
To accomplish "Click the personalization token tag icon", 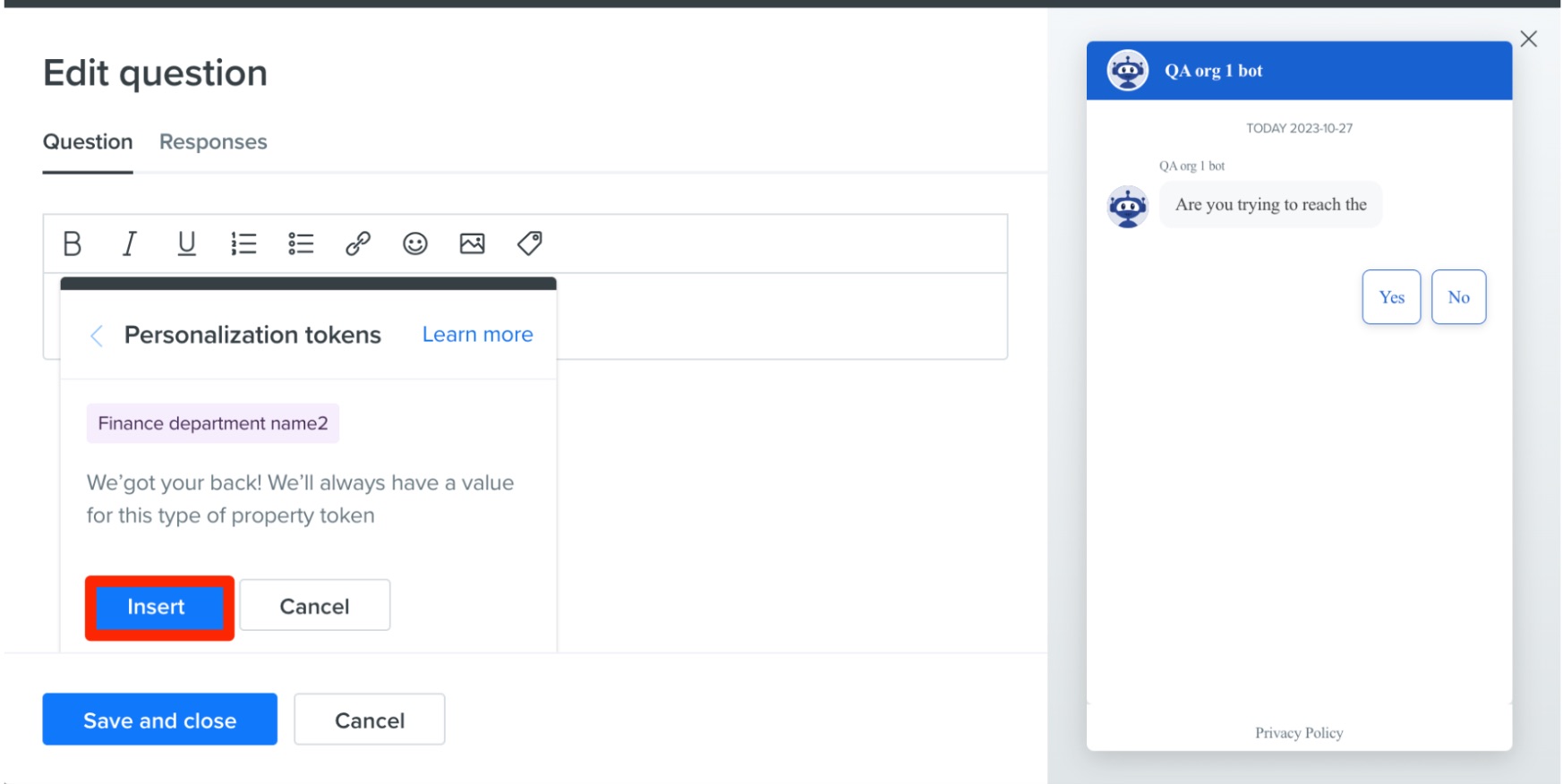I will tap(530, 243).
